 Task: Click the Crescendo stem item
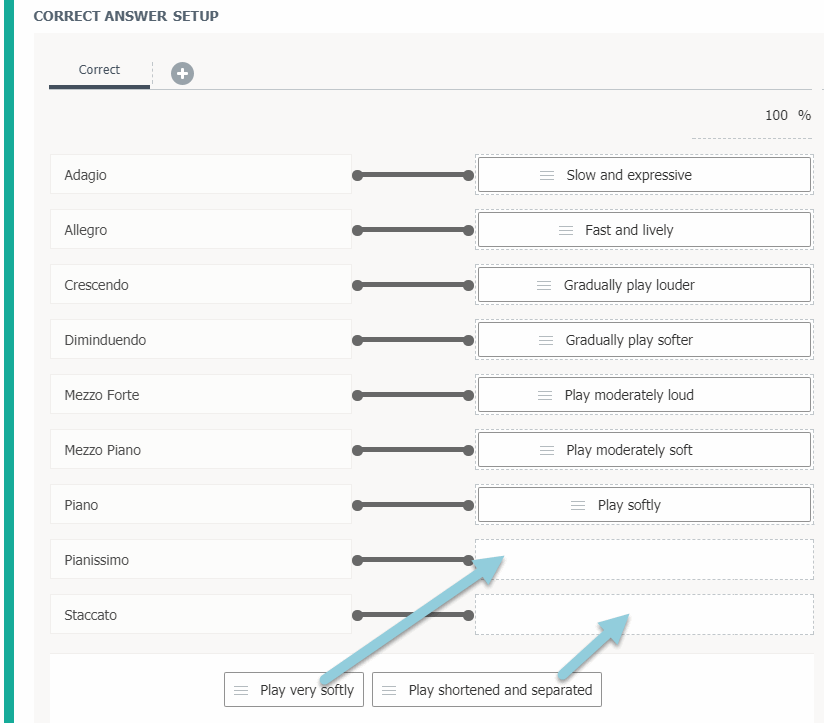coord(200,285)
